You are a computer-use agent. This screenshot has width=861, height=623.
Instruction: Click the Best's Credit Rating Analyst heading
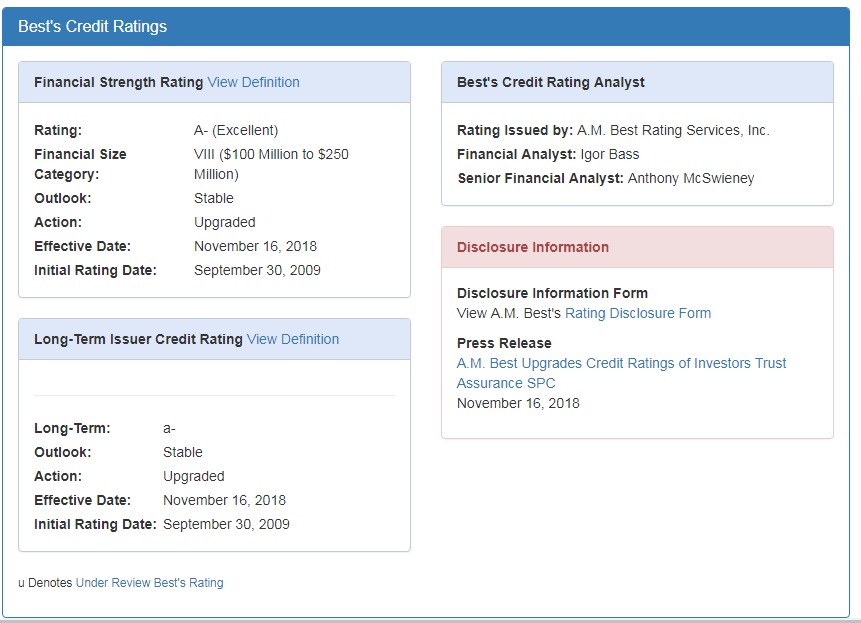(551, 82)
